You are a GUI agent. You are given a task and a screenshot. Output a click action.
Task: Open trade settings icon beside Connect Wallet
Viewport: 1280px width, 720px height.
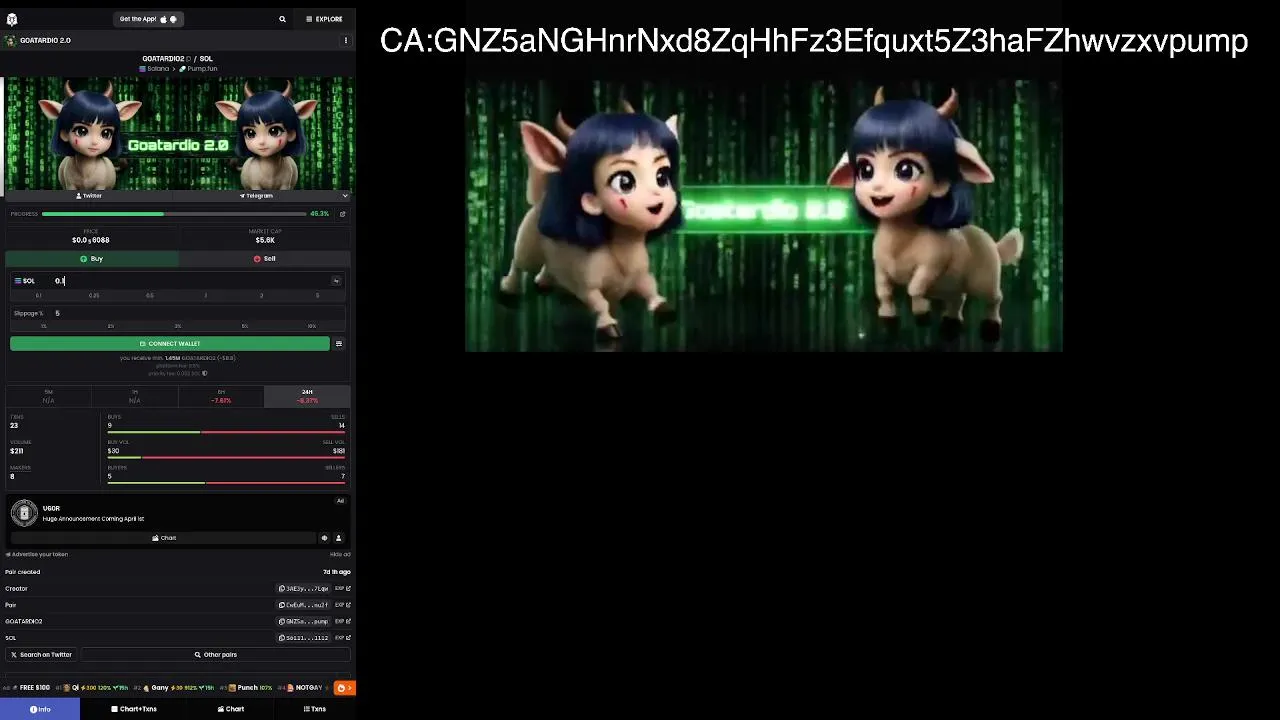click(339, 344)
